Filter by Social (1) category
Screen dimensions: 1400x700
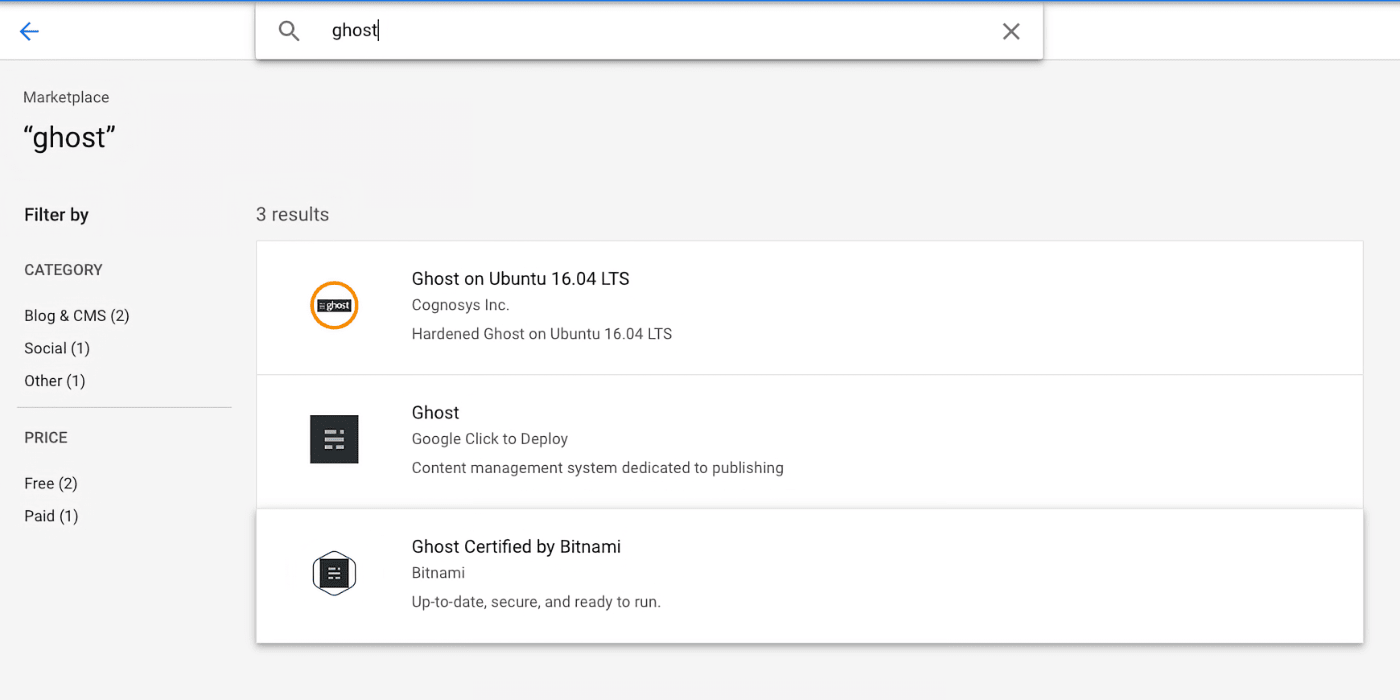point(57,348)
